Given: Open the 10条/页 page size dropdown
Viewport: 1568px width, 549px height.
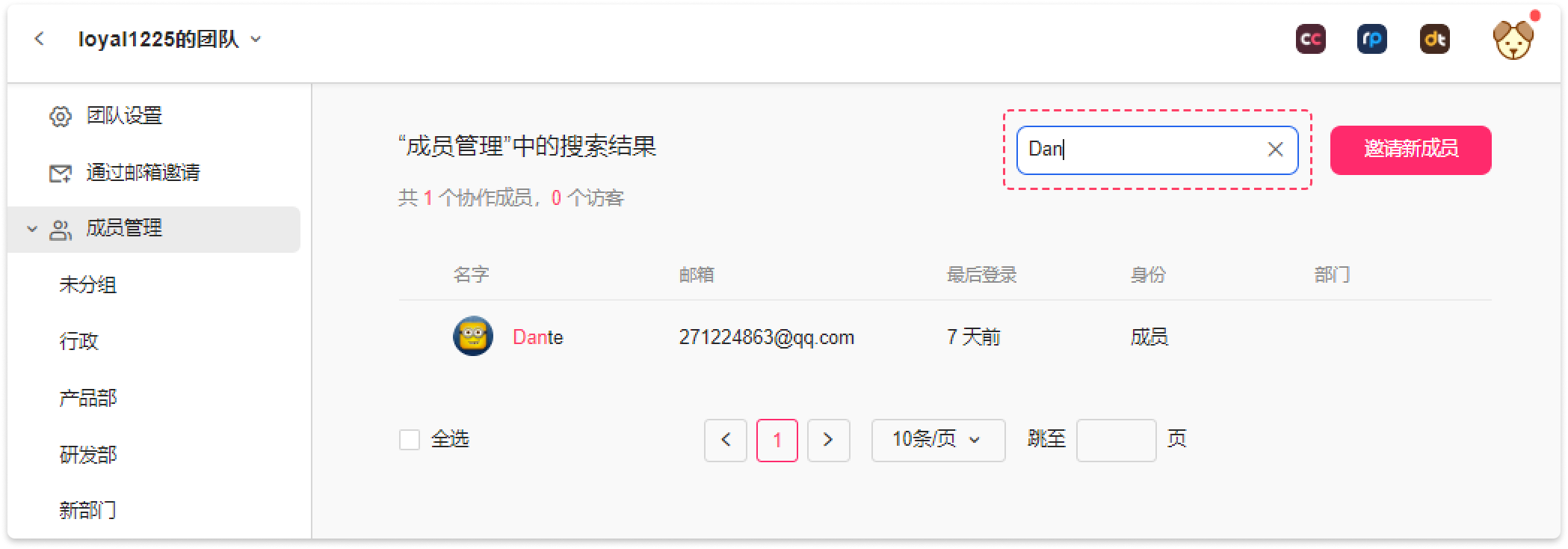Looking at the screenshot, I should point(938,440).
